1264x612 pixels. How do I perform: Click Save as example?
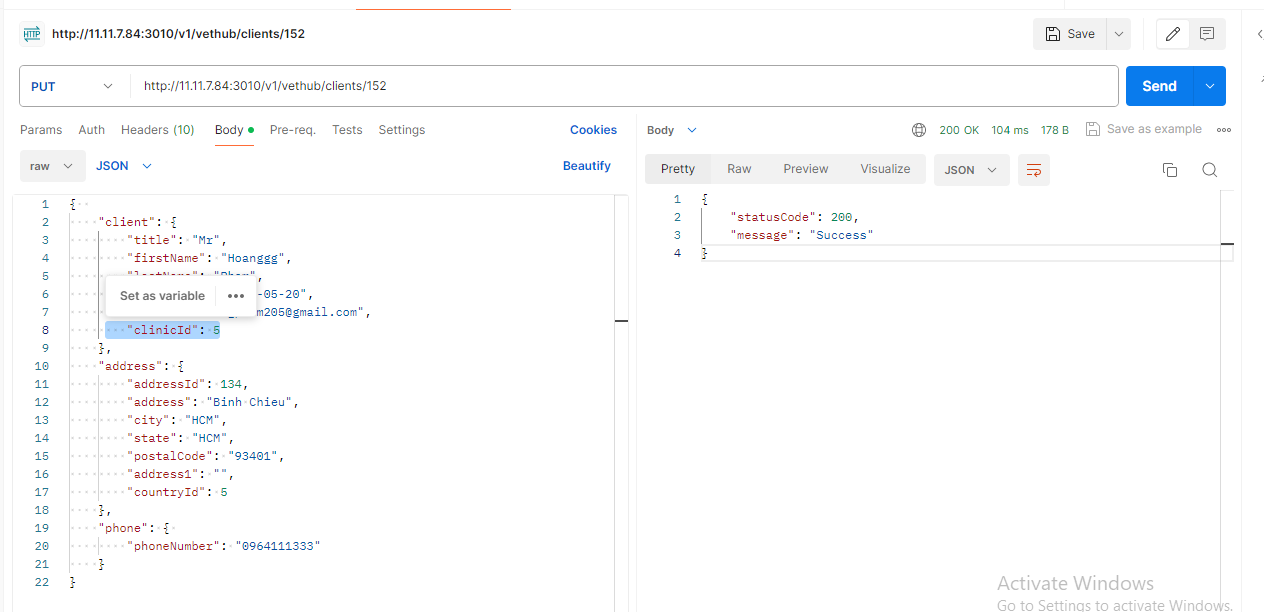tap(1144, 130)
